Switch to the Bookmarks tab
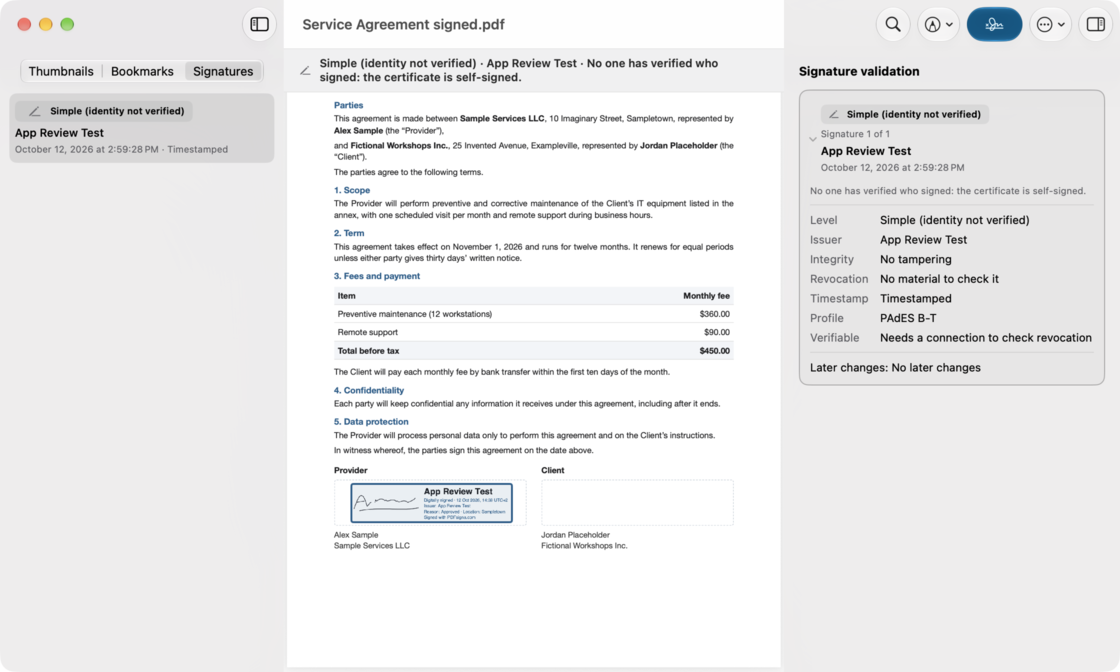 pos(142,71)
